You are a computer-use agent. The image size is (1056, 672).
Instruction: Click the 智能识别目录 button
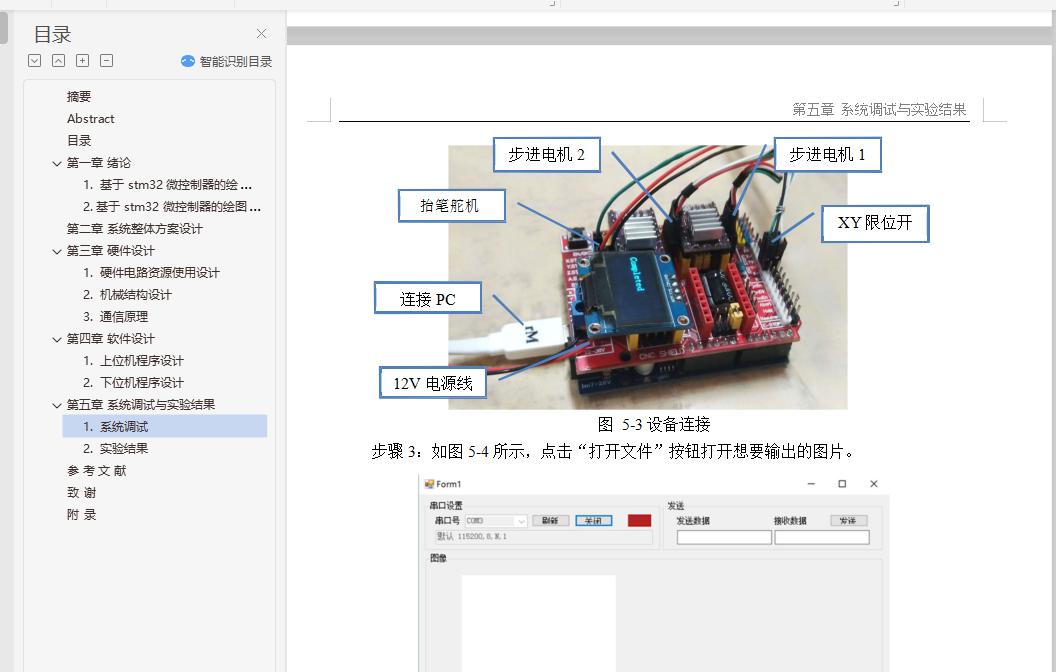point(226,61)
